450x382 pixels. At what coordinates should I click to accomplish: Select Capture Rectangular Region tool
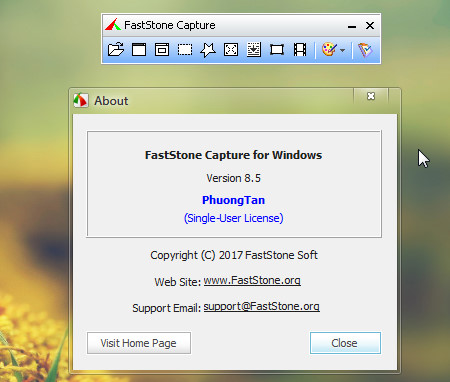coord(185,50)
